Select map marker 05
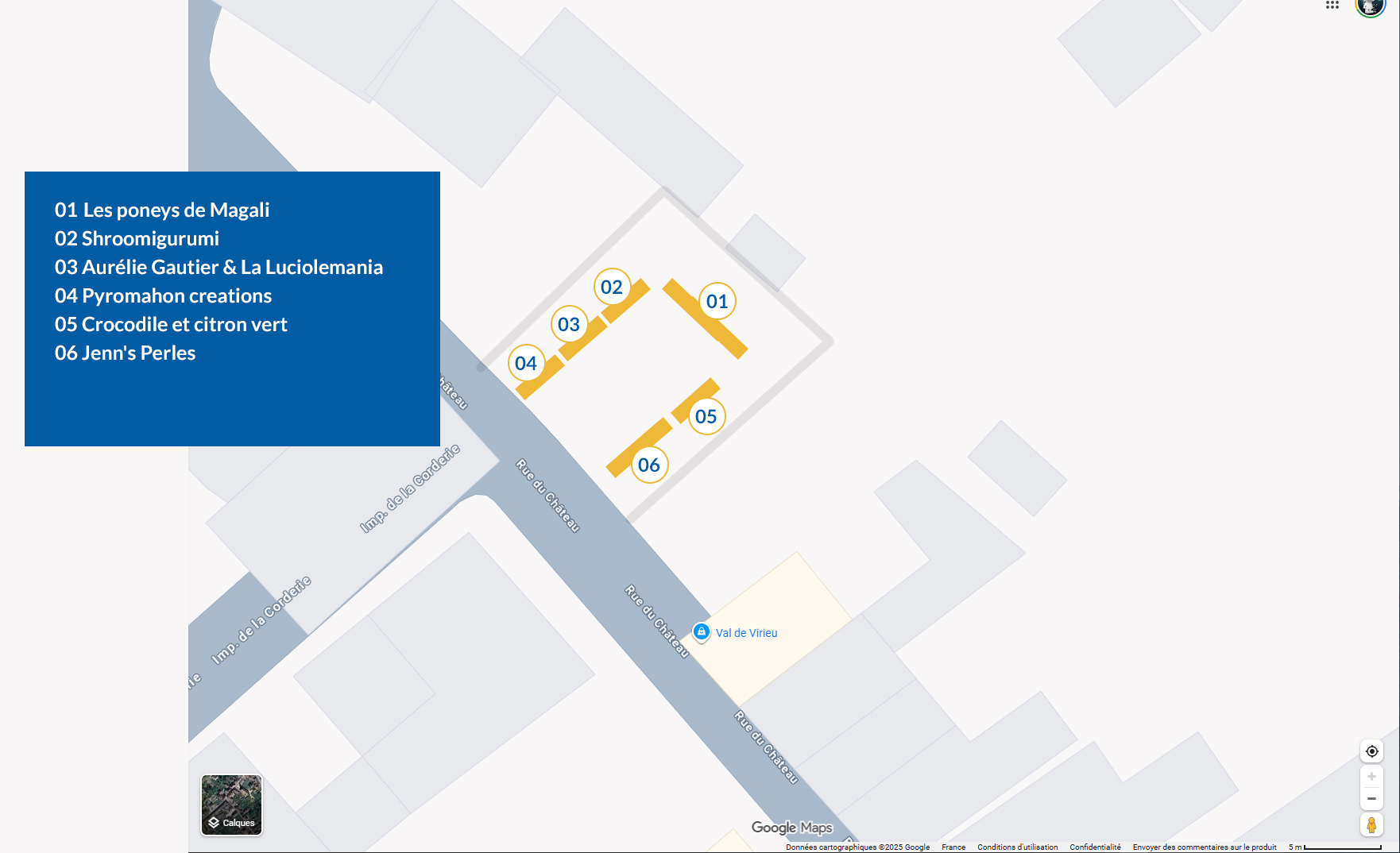 pos(706,416)
